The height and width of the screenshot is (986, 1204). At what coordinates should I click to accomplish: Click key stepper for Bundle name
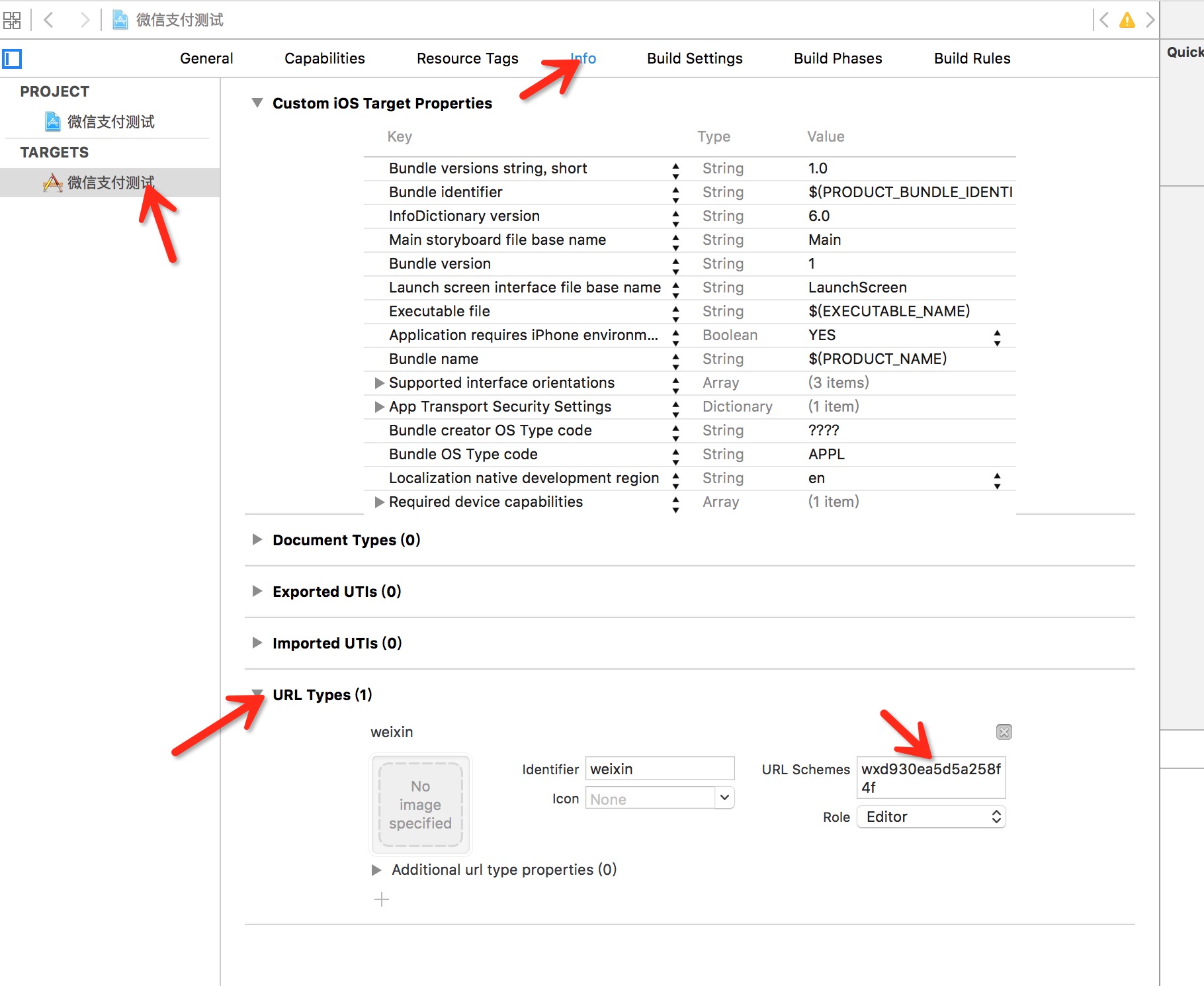click(675, 361)
